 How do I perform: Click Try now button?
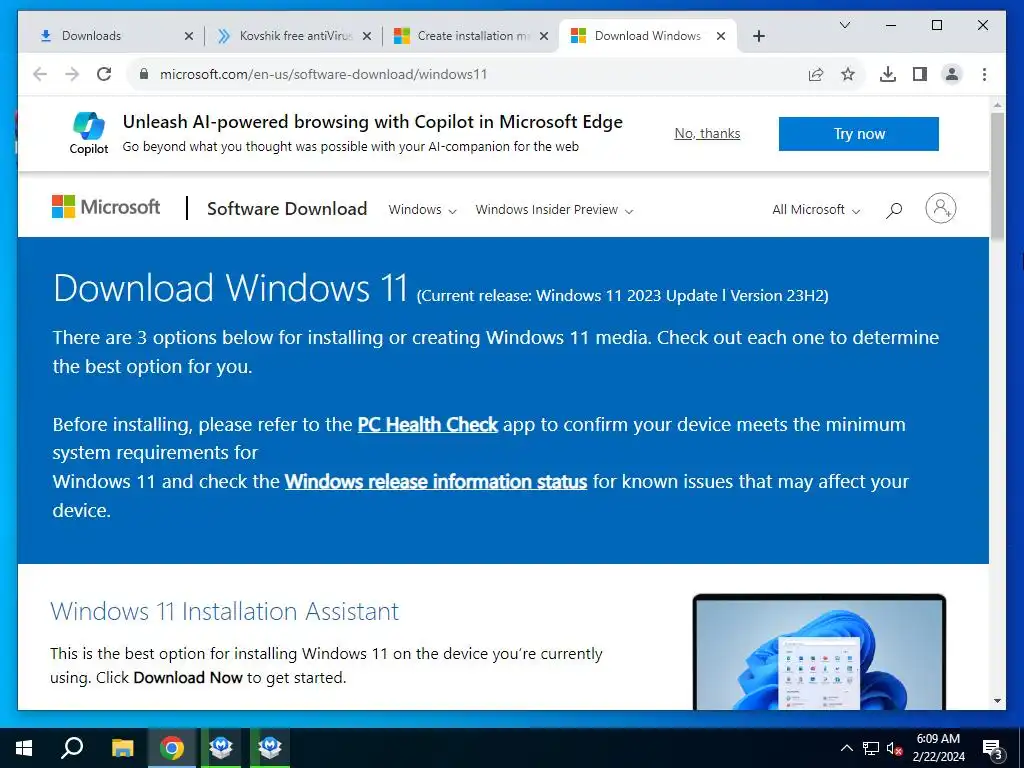tap(859, 134)
